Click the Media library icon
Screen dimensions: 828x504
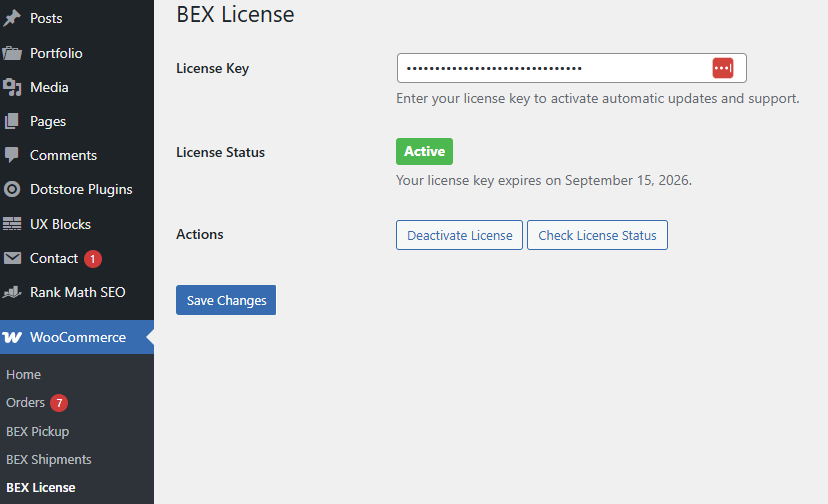[12, 87]
